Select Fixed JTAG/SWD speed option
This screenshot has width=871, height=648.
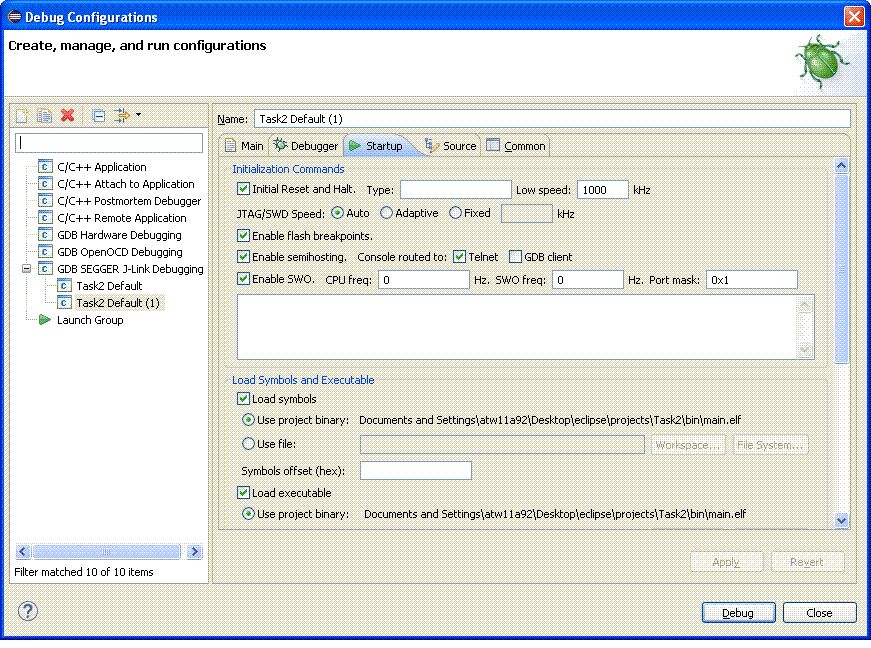click(x=455, y=213)
